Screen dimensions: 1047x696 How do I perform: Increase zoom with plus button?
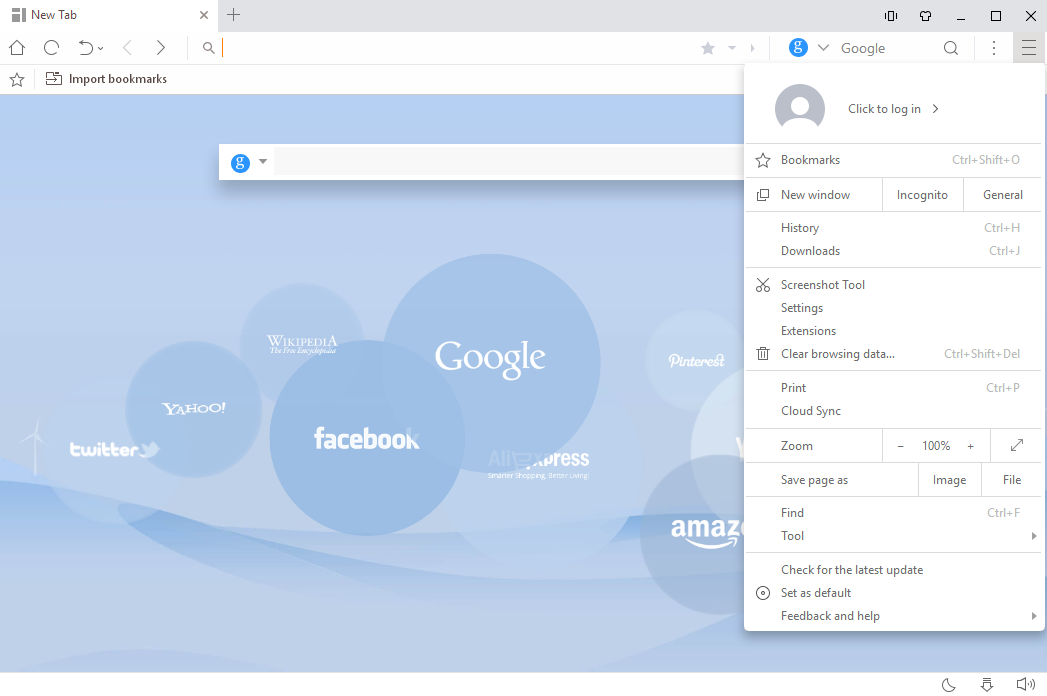point(970,446)
